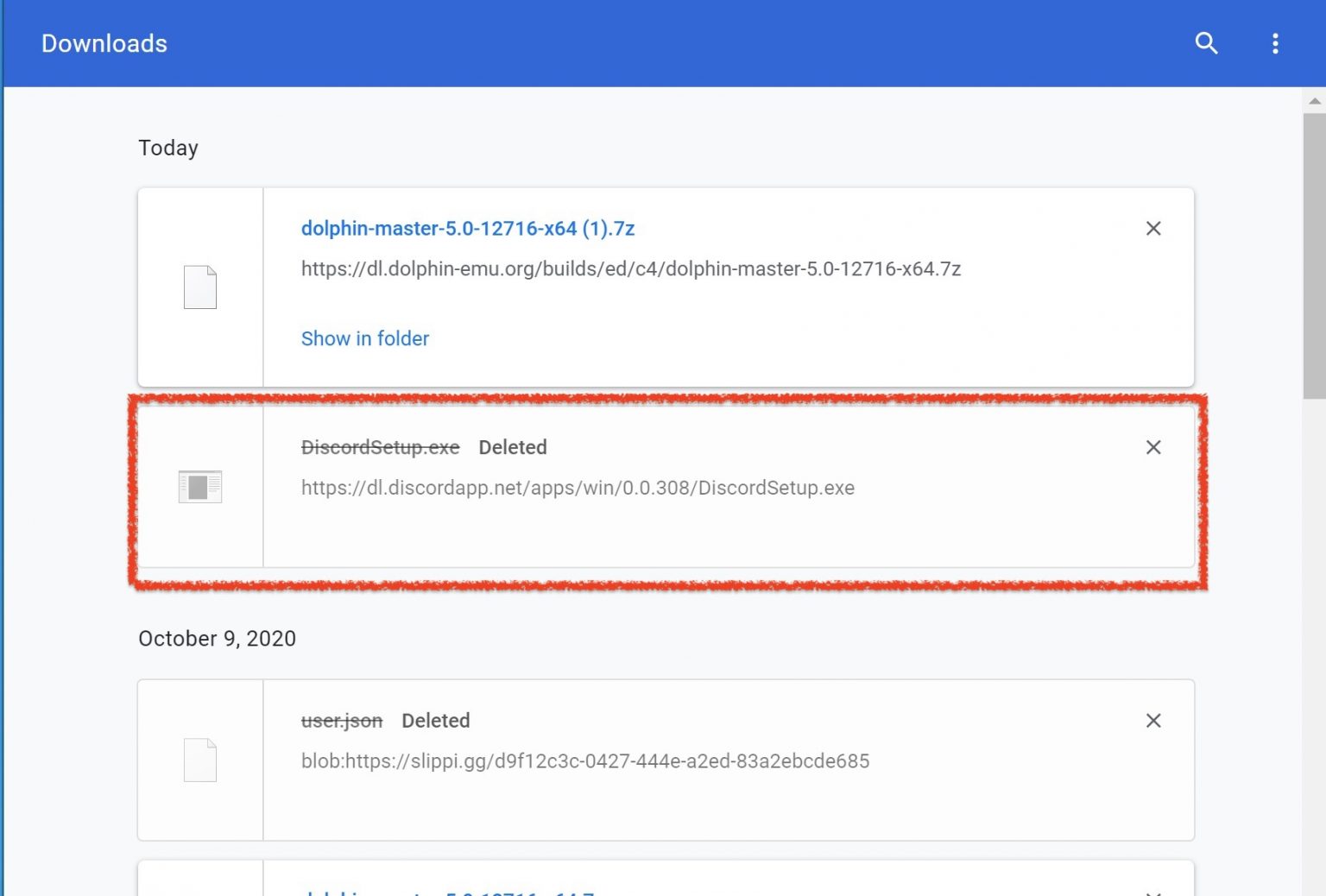
Task: Click the struck-through user.json file name
Action: [341, 721]
